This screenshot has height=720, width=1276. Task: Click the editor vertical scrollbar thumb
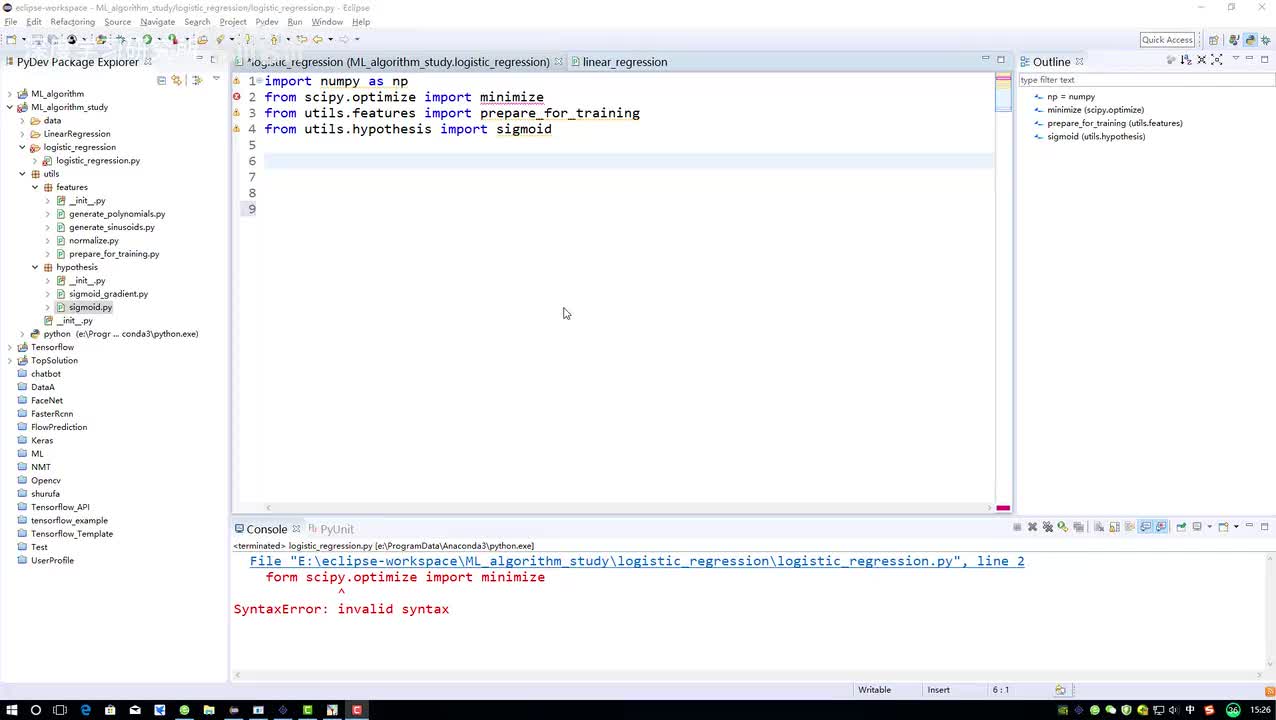1002,93
